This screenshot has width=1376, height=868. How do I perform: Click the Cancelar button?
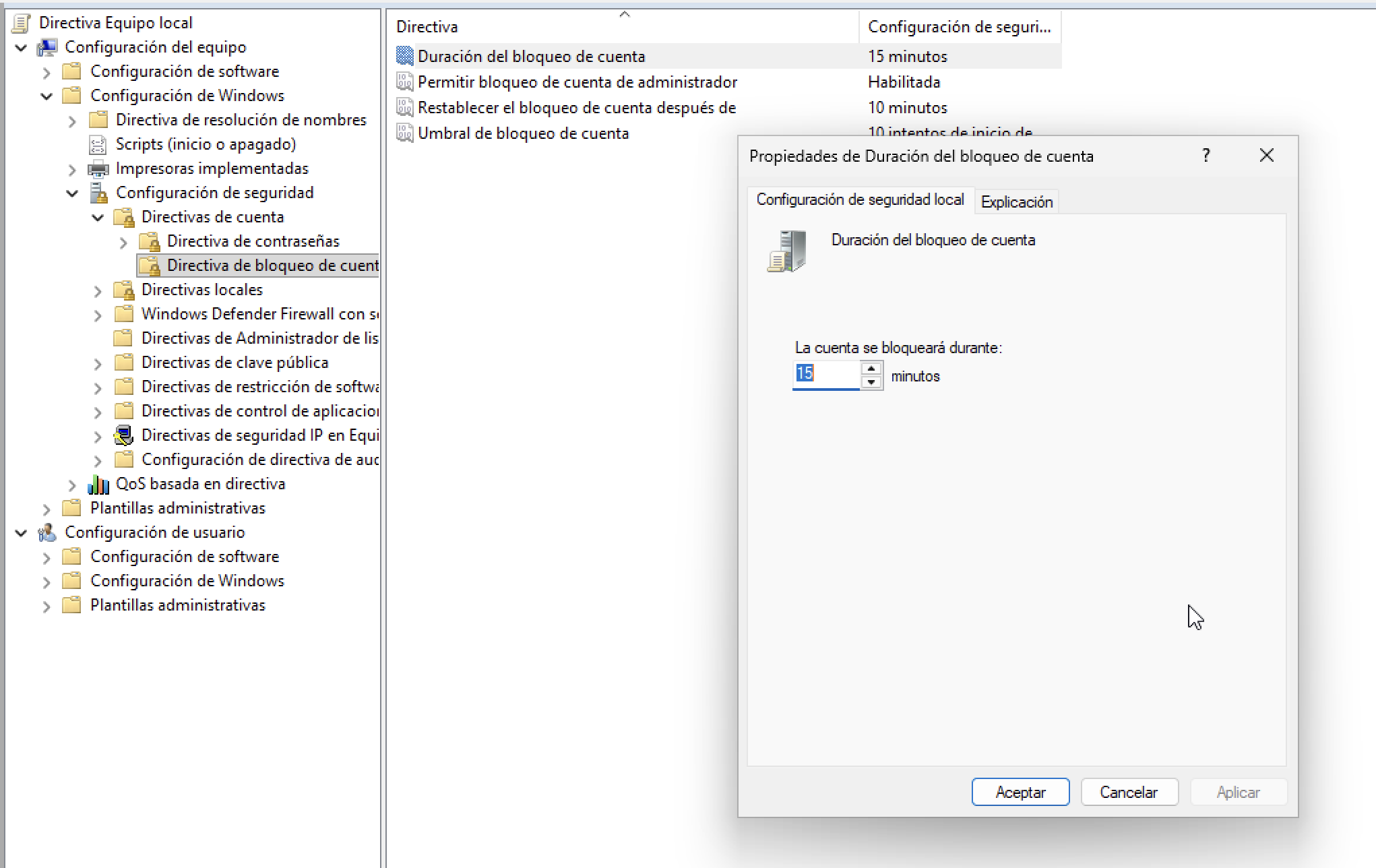[1129, 792]
